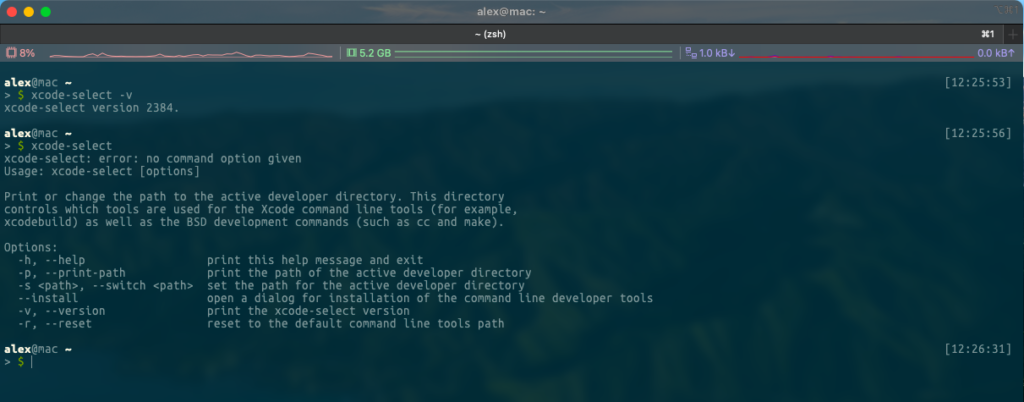The height and width of the screenshot is (402, 1024).
Task: Click 'set the path for the active developer directory'
Action: (366, 285)
